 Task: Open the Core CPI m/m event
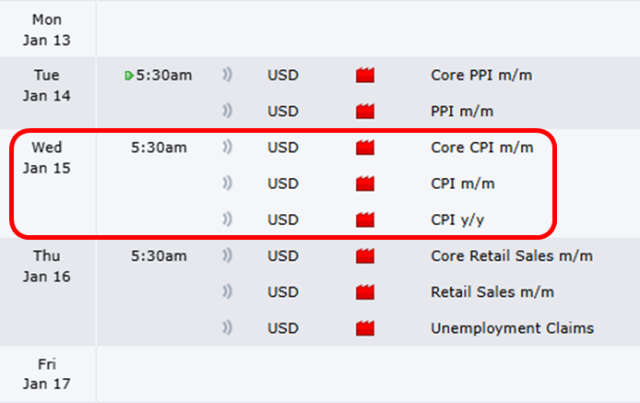pos(480,148)
